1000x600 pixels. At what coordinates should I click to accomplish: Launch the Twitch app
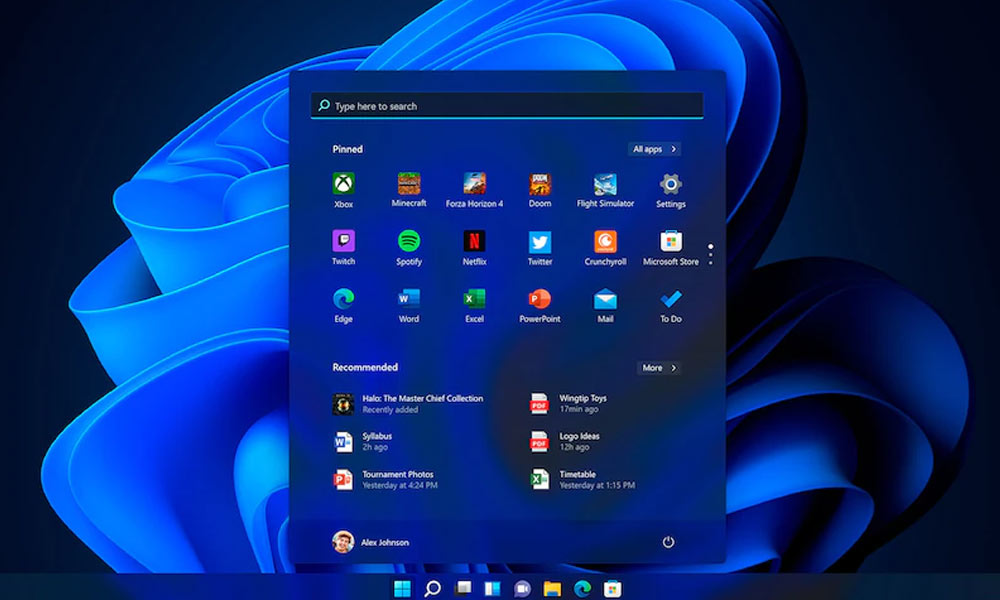(343, 247)
